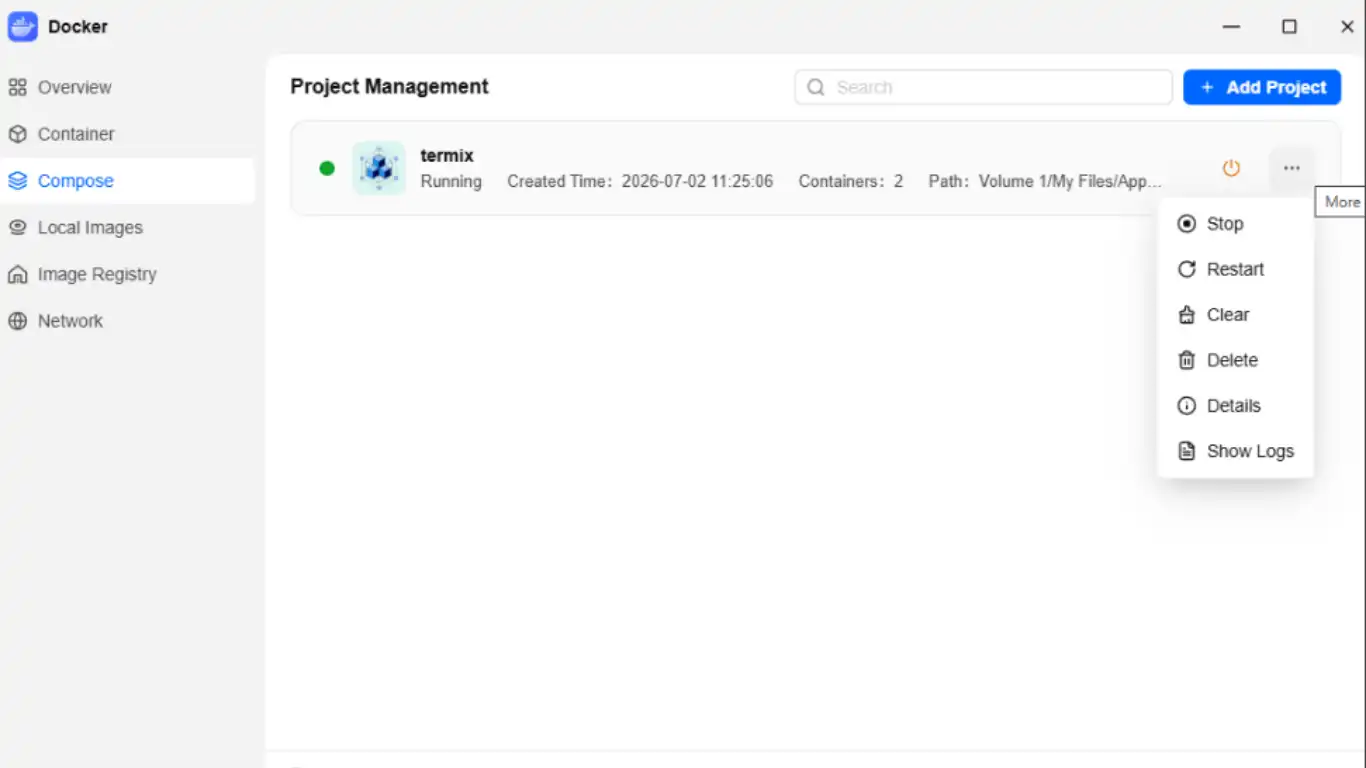Viewport: 1366px width, 768px height.
Task: Click the termix project name
Action: [447, 156]
